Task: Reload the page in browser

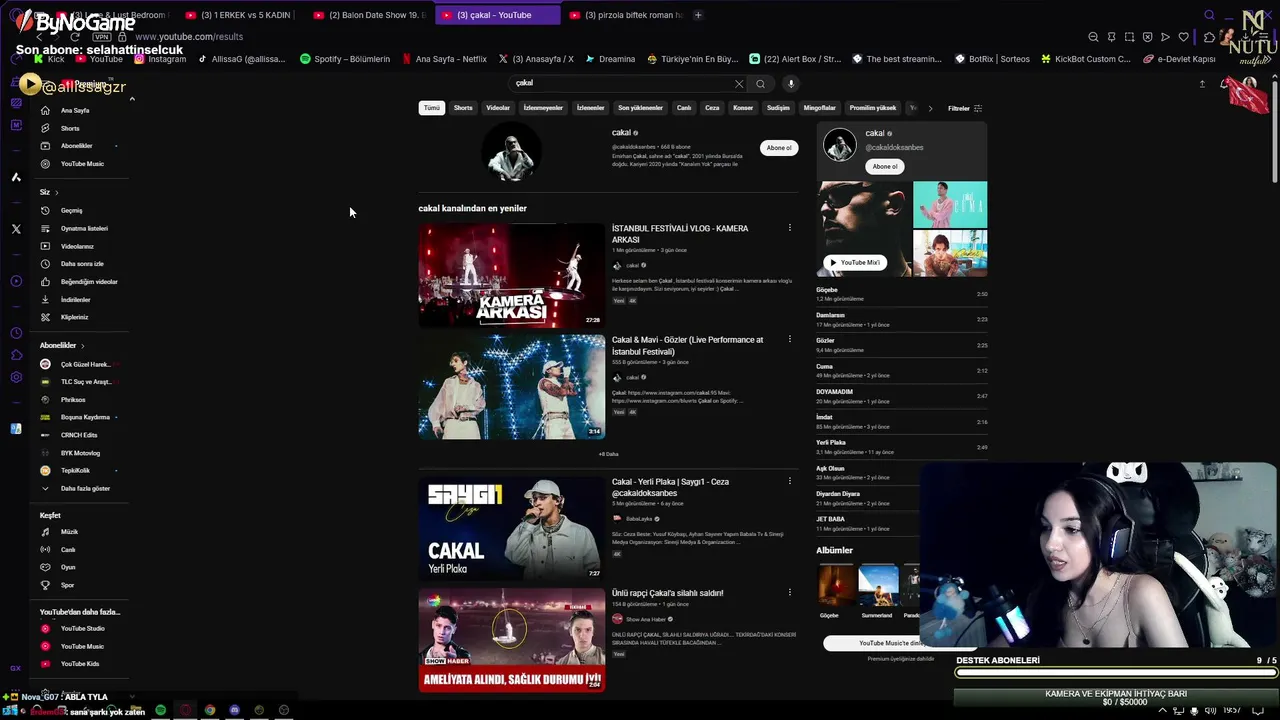Action: pyautogui.click(x=74, y=37)
